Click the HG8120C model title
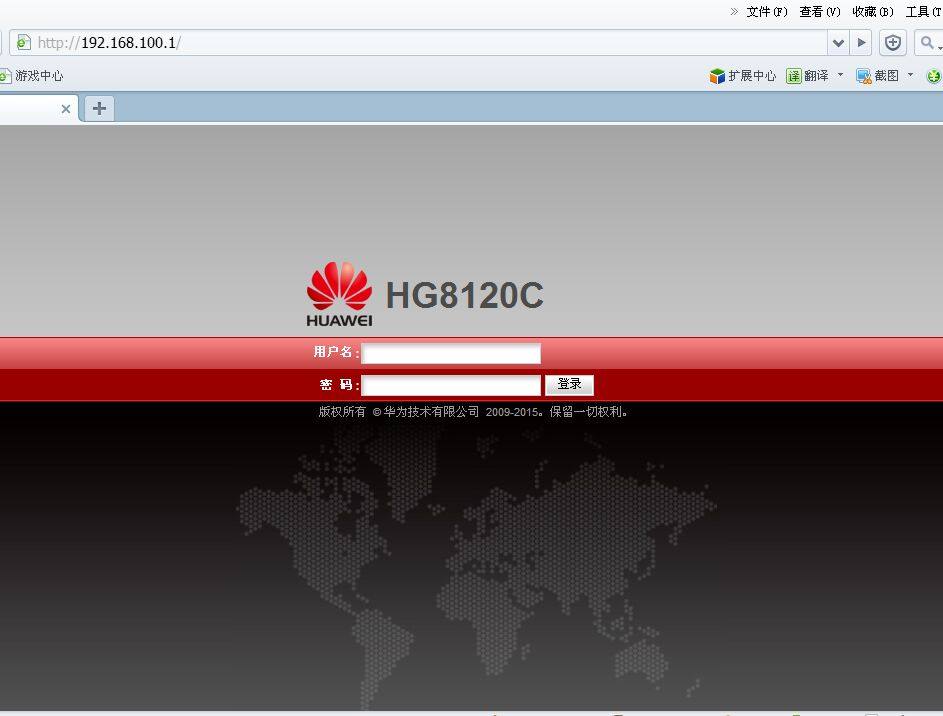 [x=464, y=295]
